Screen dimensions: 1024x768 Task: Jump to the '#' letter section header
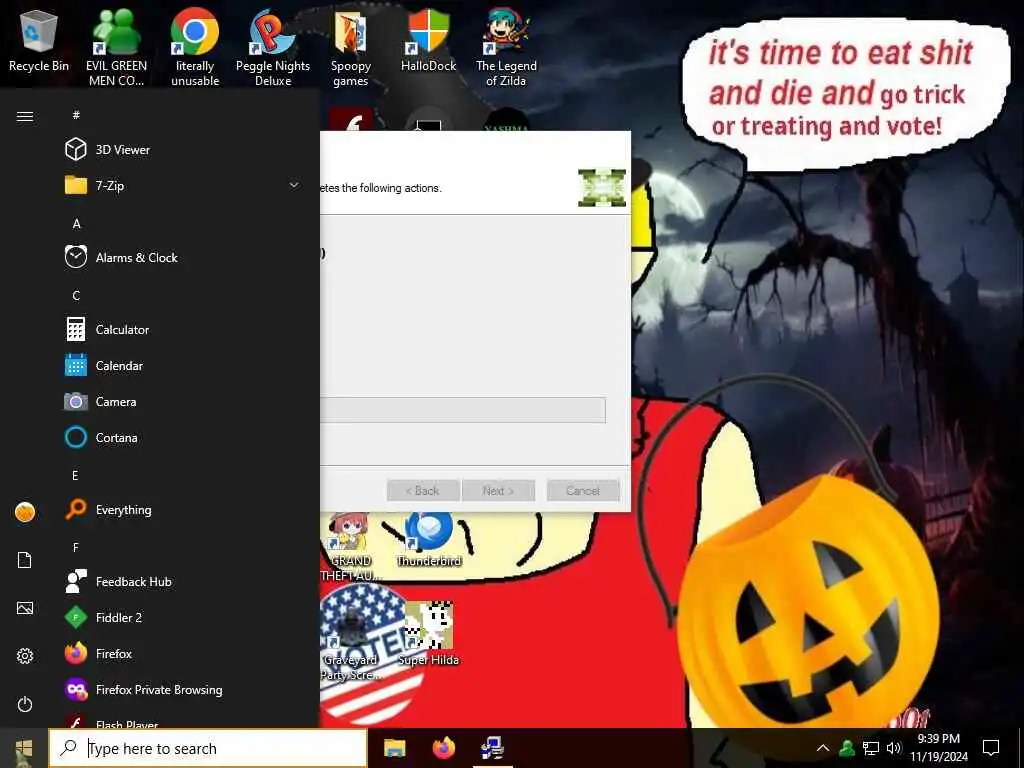tap(76, 115)
